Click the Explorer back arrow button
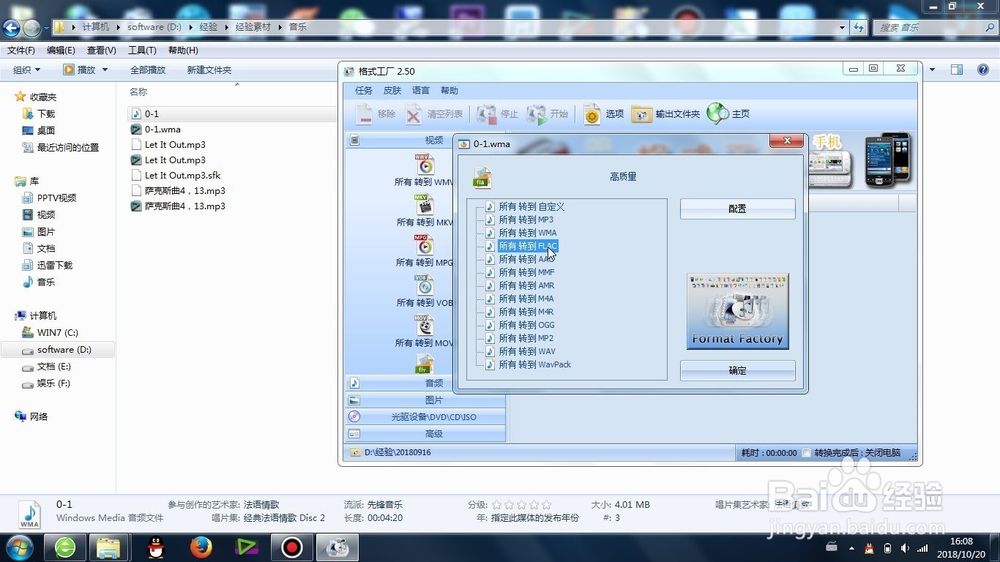Image resolution: width=1000 pixels, height=562 pixels. tap(11, 27)
